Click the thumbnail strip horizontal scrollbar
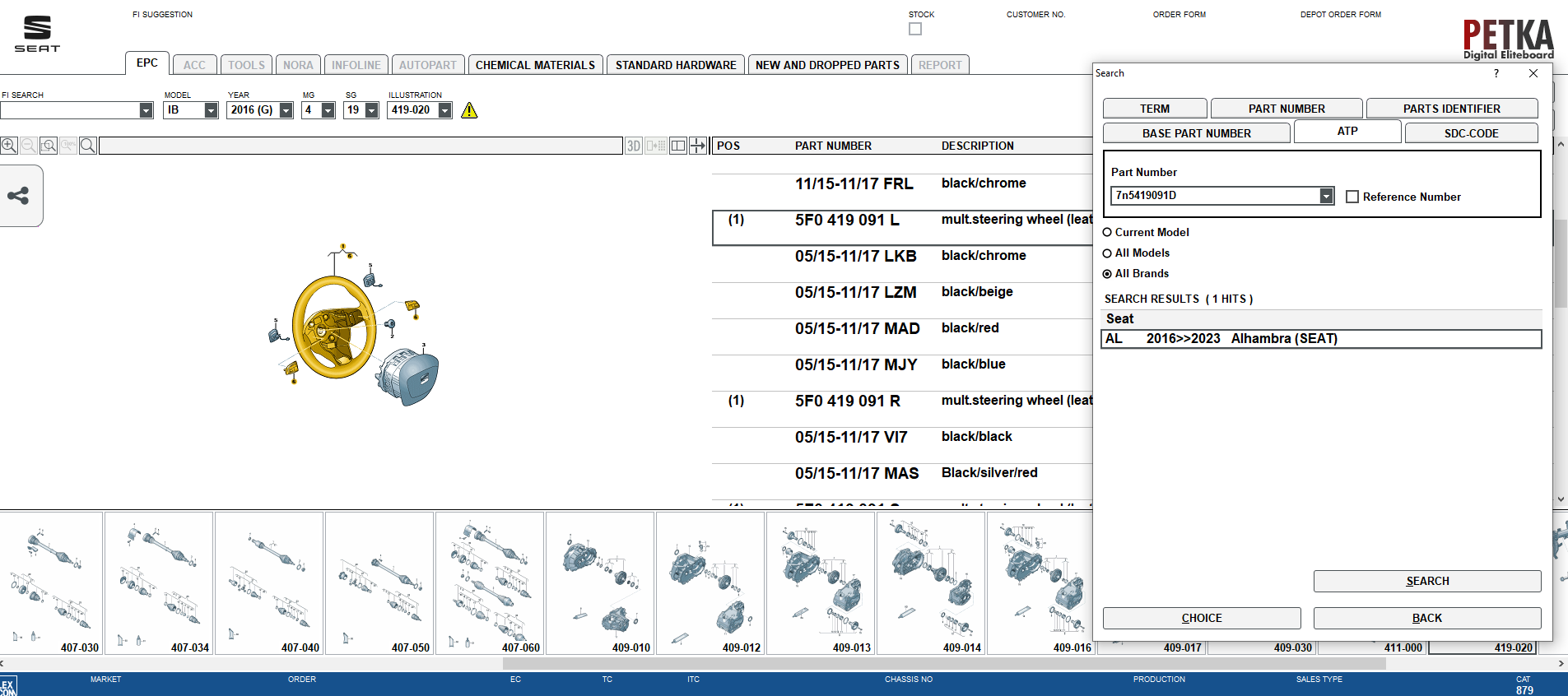1568x696 pixels. click(x=944, y=663)
